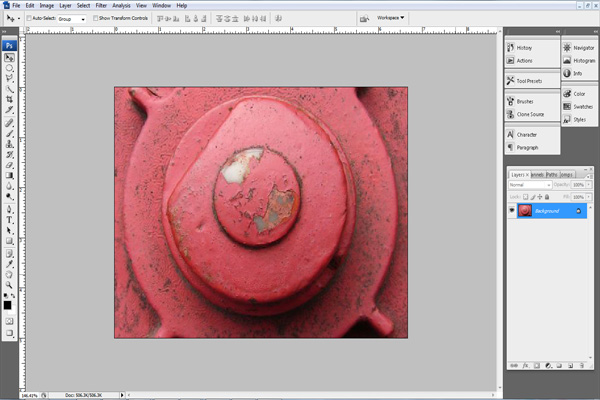Select the Path Selection tool
This screenshot has width=600, height=400.
pos(9,230)
